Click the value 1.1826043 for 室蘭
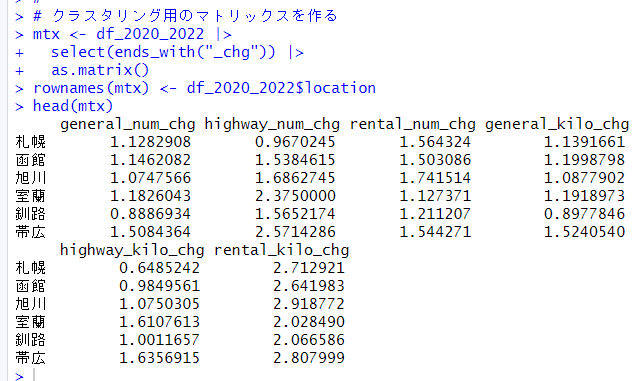Viewport: 632px width, 381px height. pyautogui.click(x=150, y=196)
